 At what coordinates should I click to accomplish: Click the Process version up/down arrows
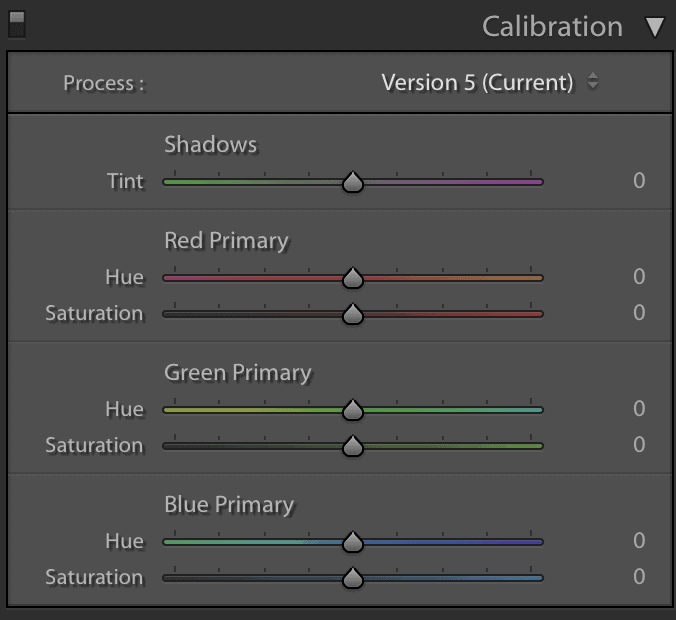pyautogui.click(x=593, y=81)
